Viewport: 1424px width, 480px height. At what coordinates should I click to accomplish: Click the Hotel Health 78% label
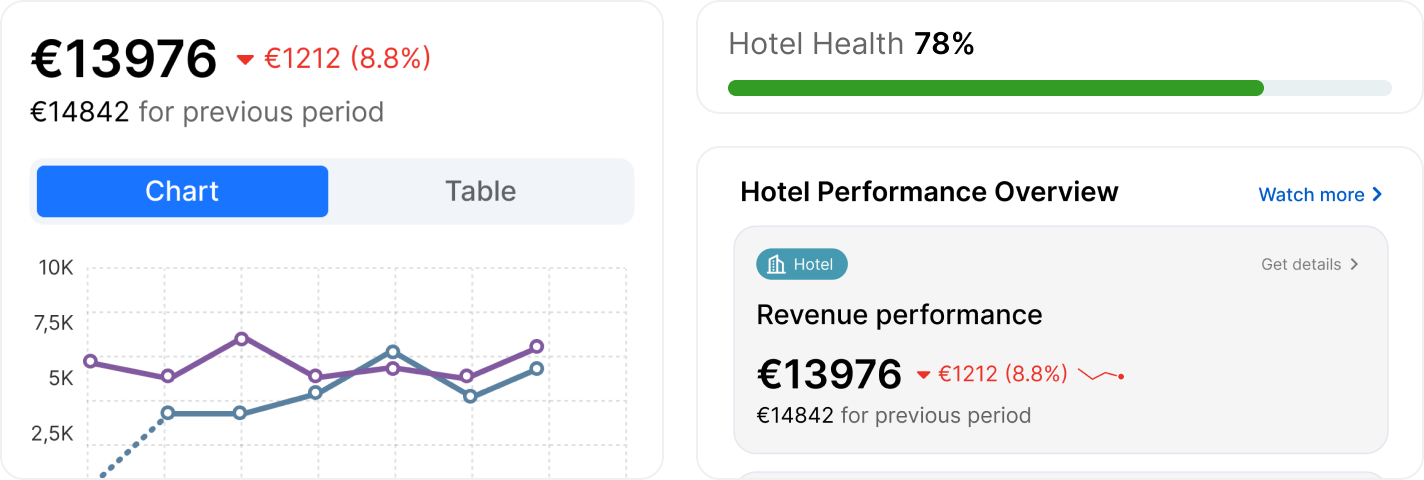point(851,44)
